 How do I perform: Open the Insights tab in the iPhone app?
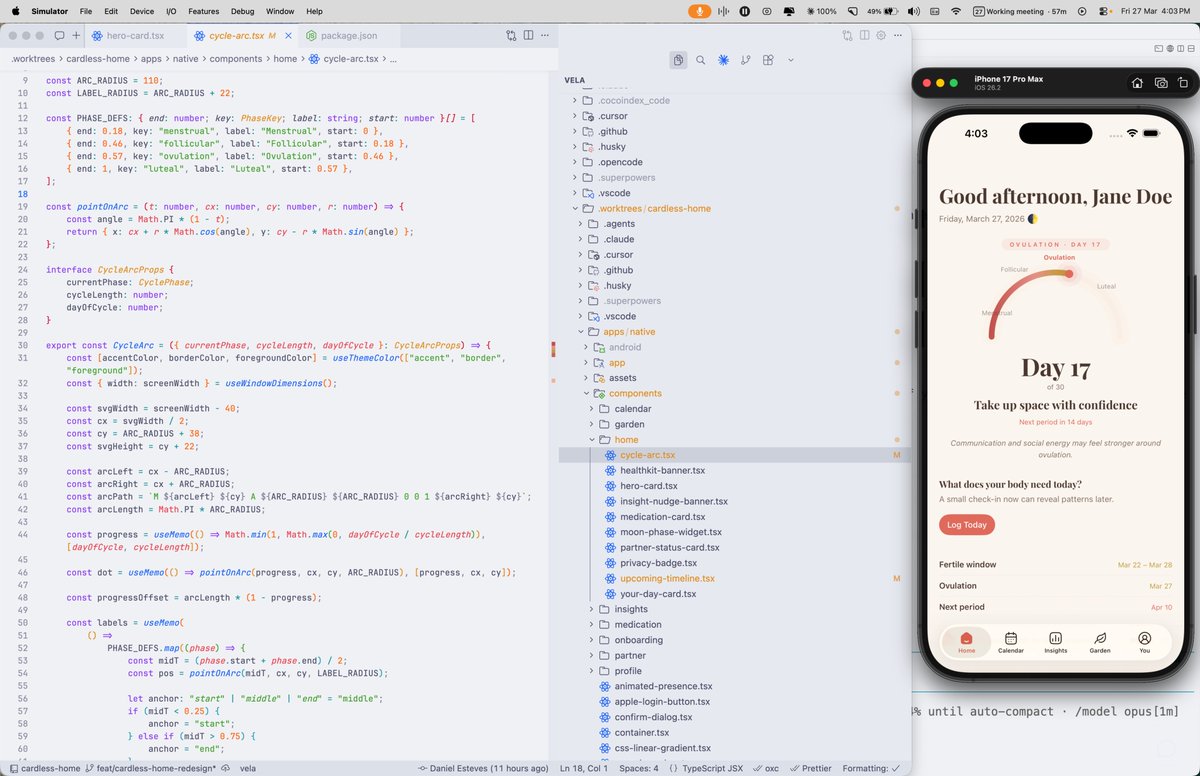pos(1055,642)
